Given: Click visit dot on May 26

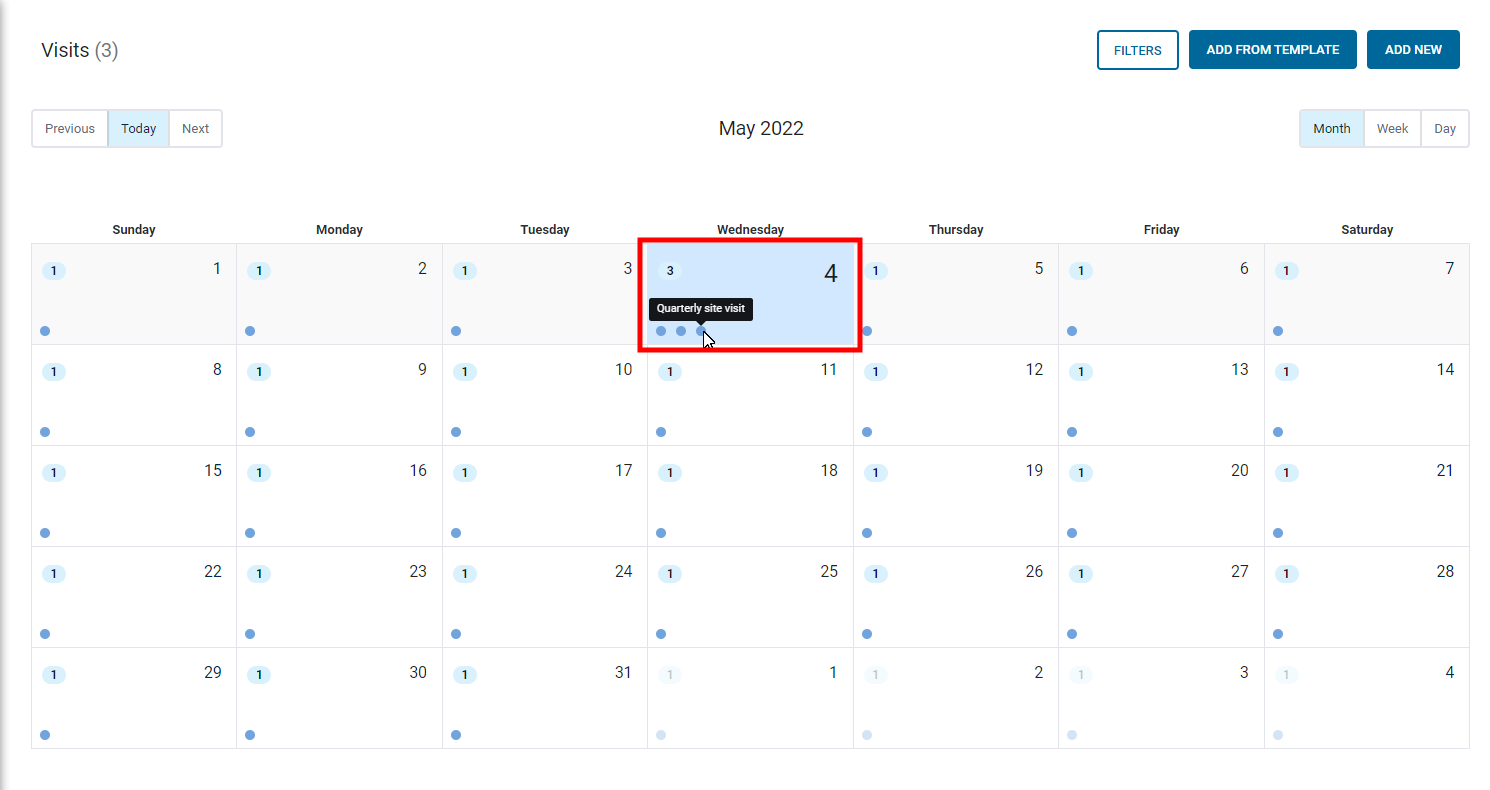Looking at the screenshot, I should pyautogui.click(x=867, y=634).
